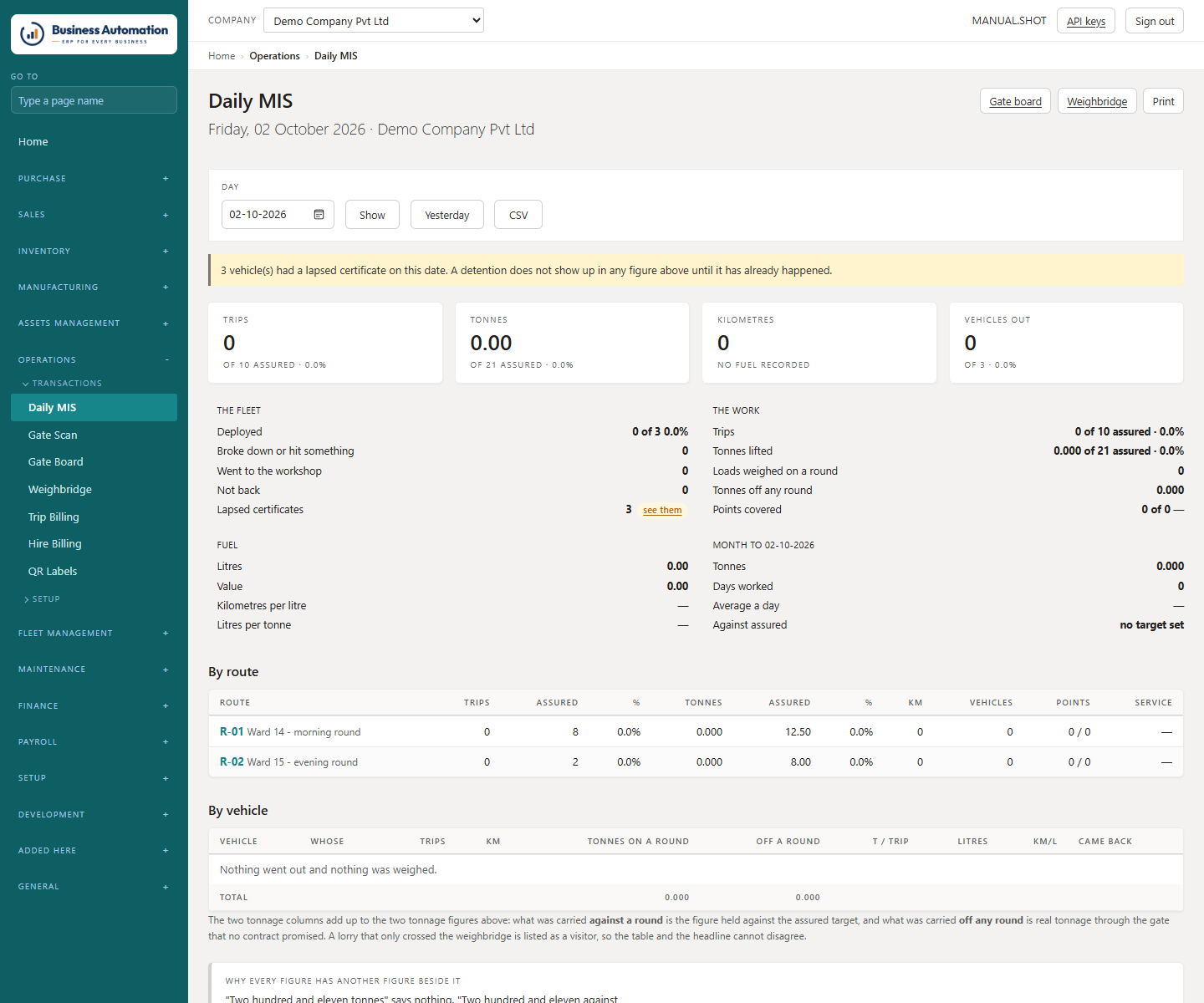Expand the Finance sidebar section
This screenshot has width=1204, height=1003.
(94, 706)
